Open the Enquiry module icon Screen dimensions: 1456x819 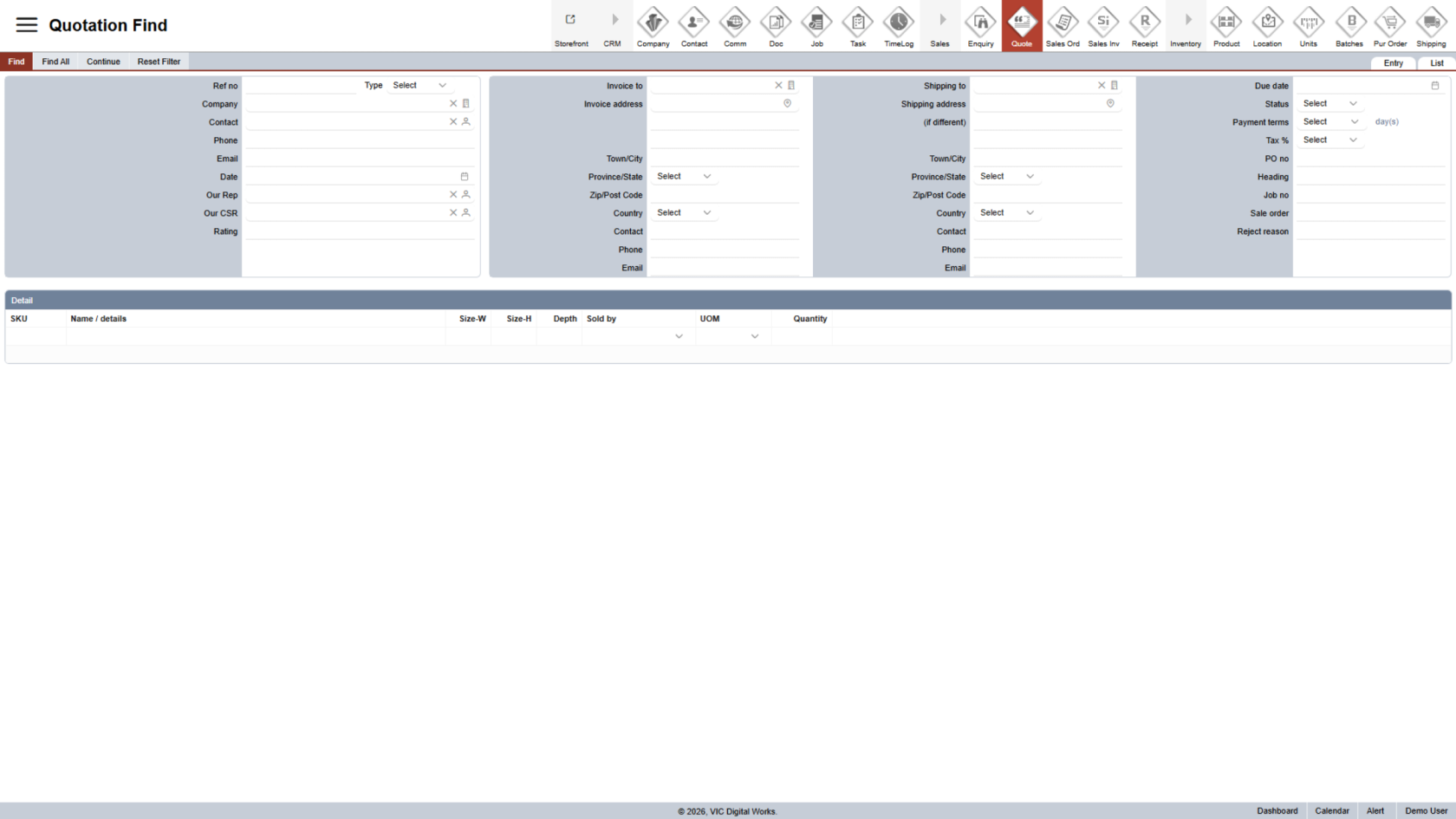point(980,25)
